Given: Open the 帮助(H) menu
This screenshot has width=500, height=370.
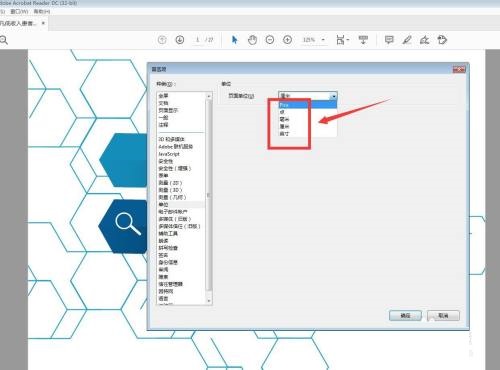Looking at the screenshot, I should pyautogui.click(x=42, y=12).
